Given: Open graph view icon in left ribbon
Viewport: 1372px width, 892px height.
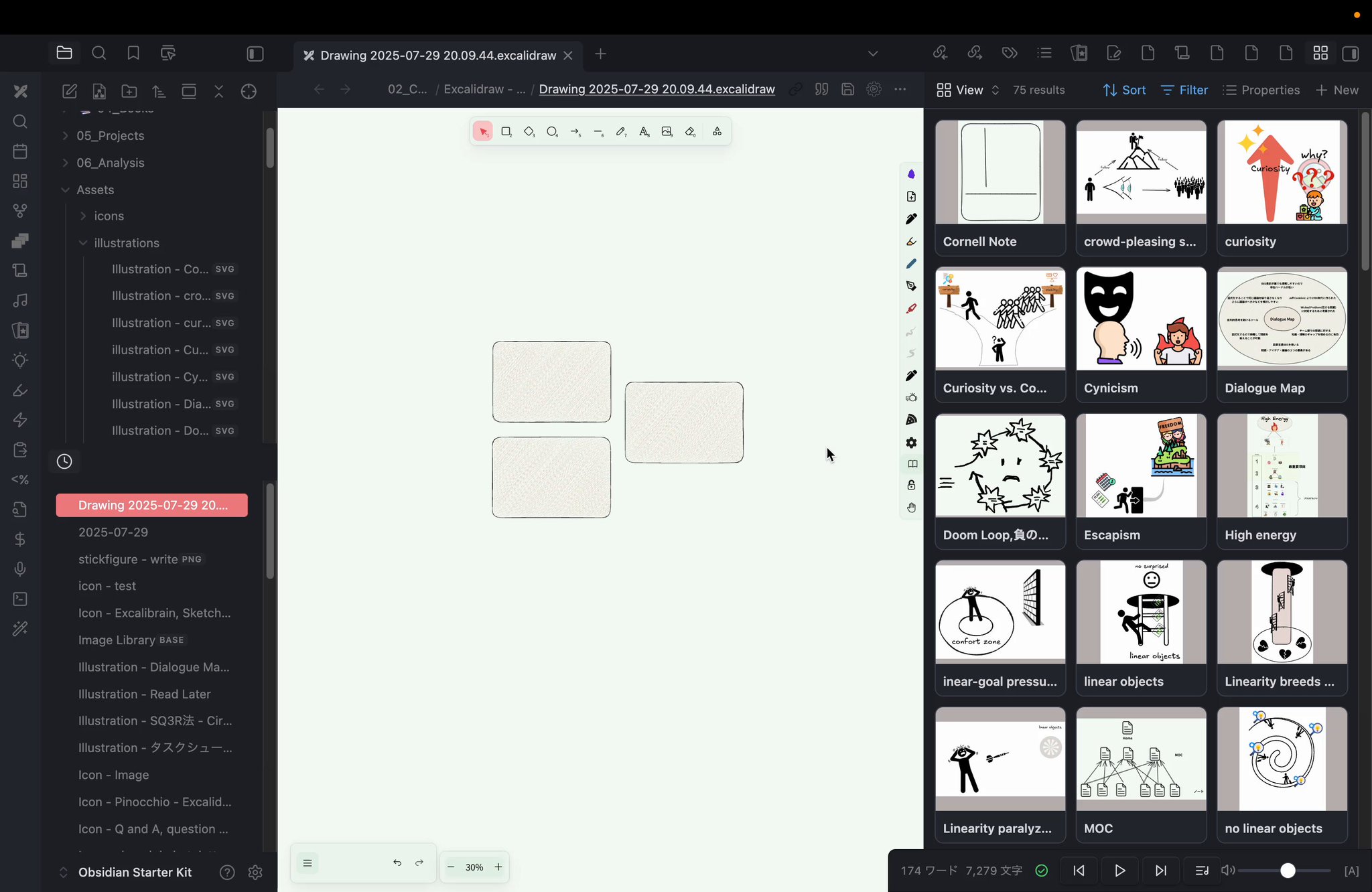Looking at the screenshot, I should [x=20, y=211].
